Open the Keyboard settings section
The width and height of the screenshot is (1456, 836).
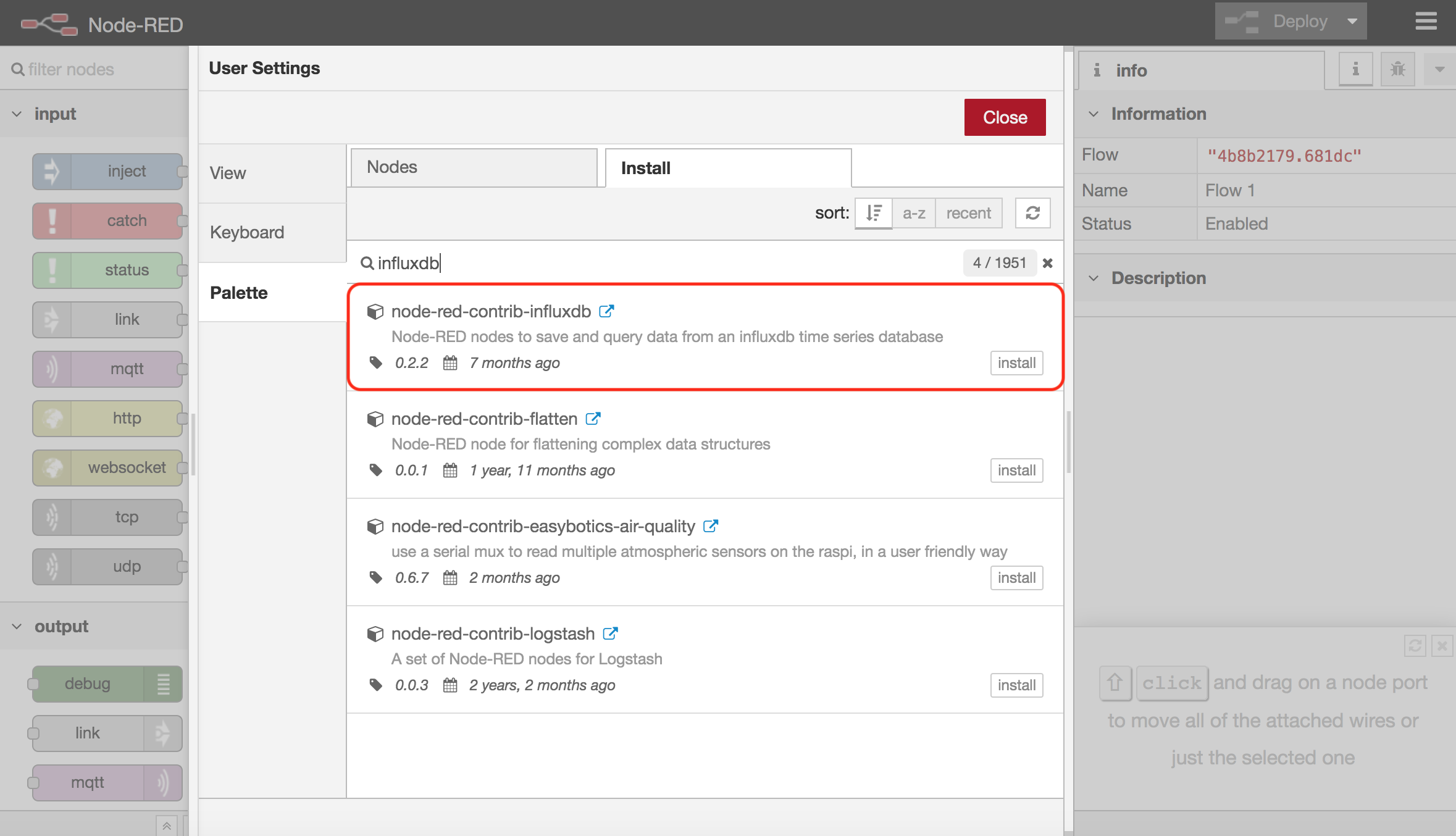[x=272, y=233]
